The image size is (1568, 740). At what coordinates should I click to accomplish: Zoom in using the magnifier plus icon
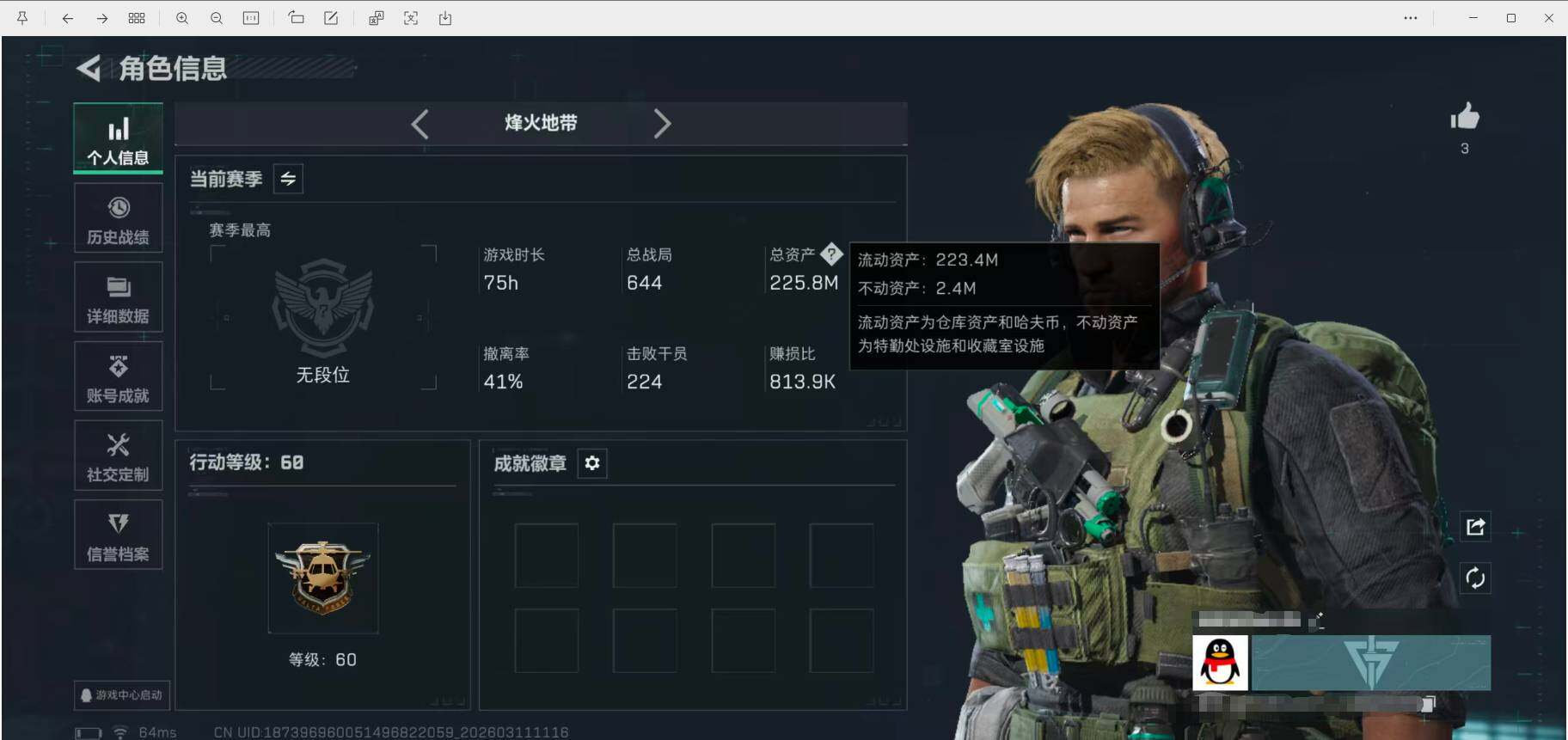[x=182, y=18]
